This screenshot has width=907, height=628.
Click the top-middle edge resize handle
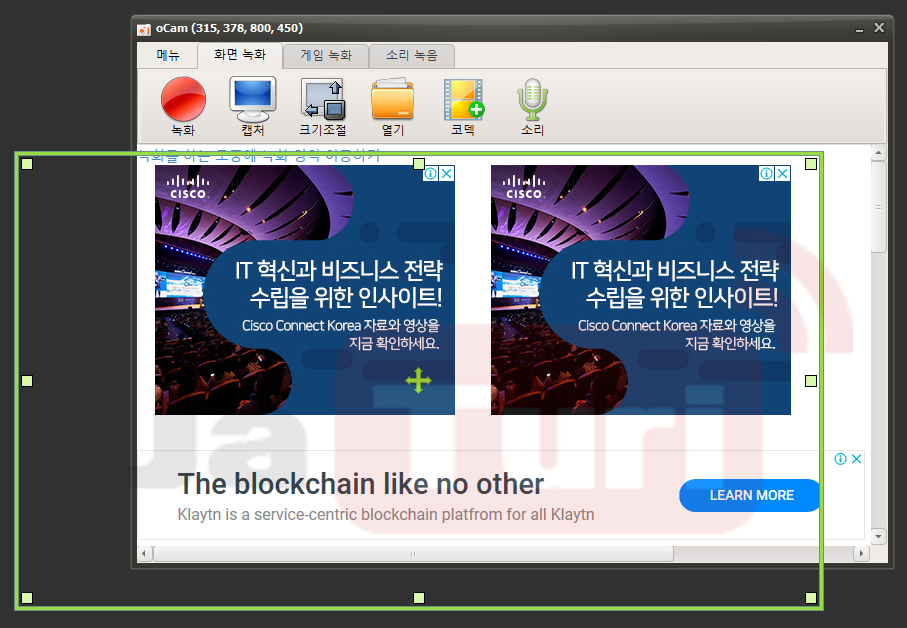[419, 164]
